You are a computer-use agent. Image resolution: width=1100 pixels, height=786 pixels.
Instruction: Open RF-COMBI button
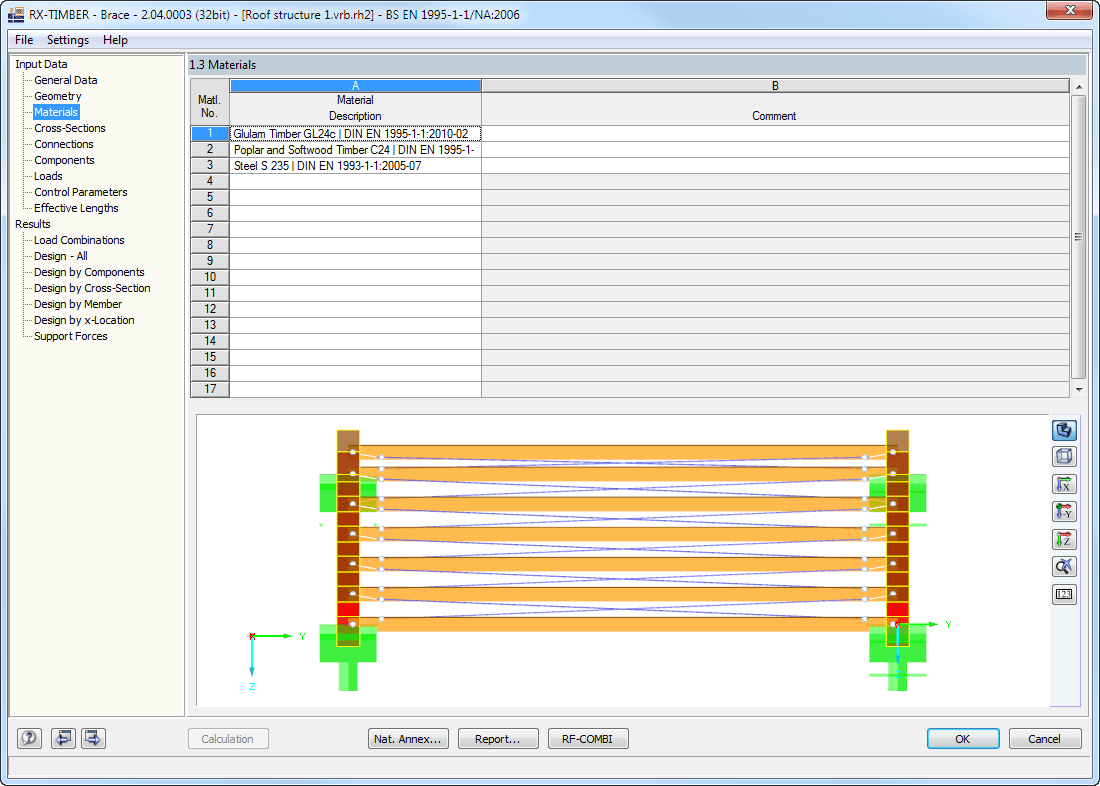point(588,739)
